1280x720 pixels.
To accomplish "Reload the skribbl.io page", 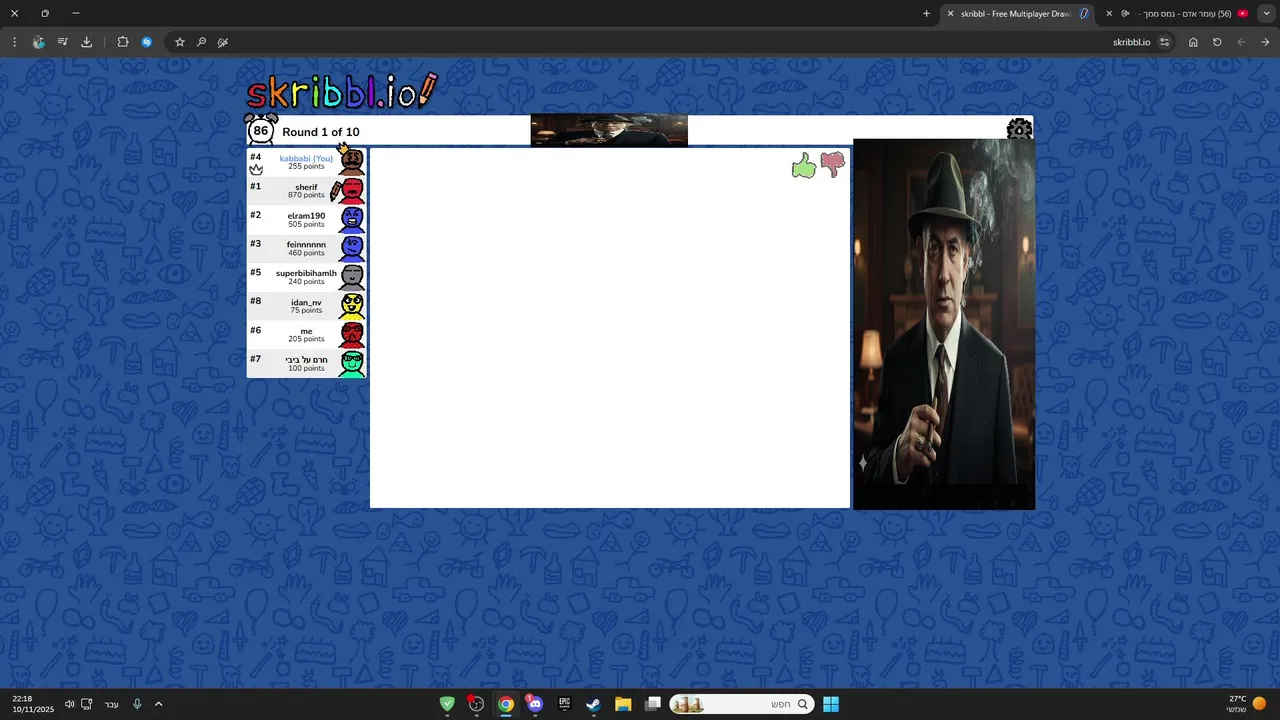I will pyautogui.click(x=1217, y=42).
